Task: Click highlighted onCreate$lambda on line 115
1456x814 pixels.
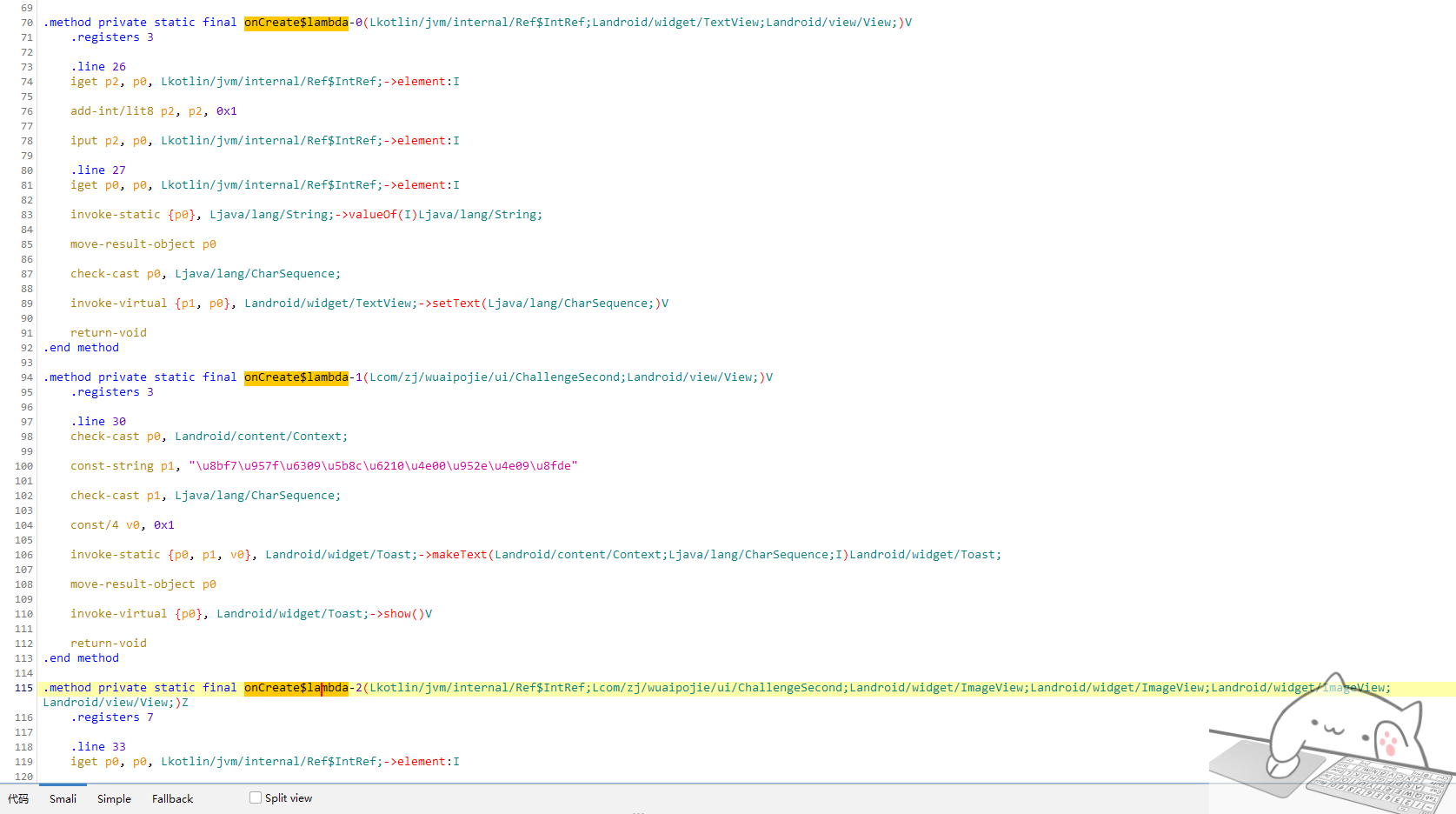Action: [296, 688]
